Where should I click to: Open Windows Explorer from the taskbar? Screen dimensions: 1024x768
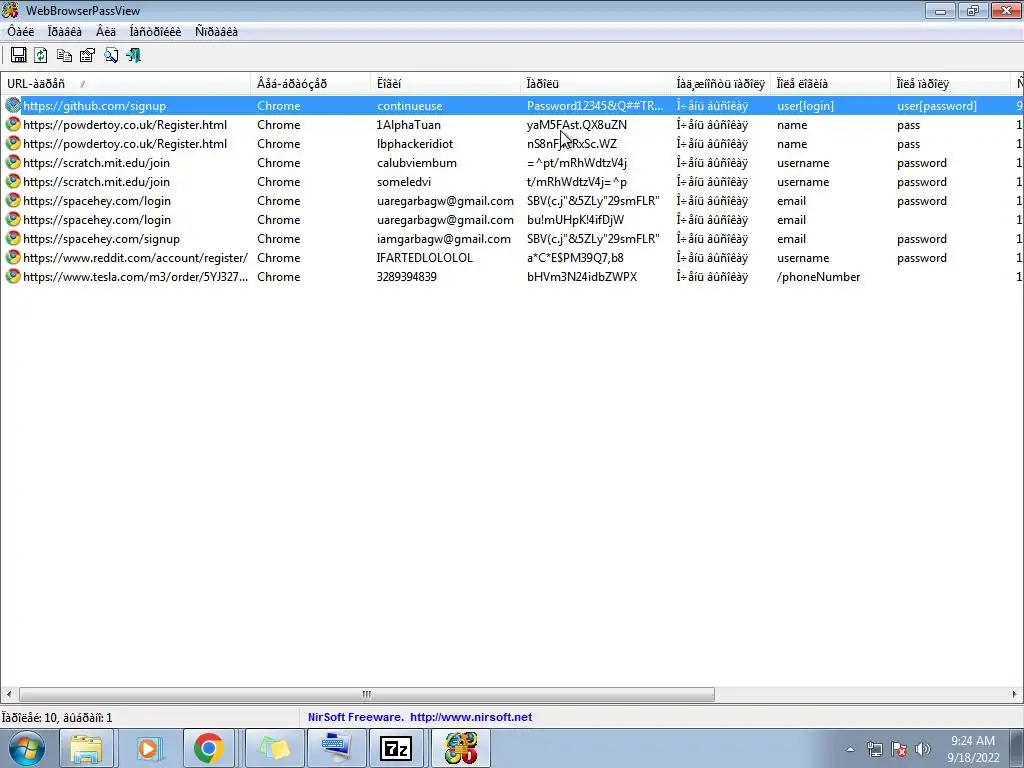coord(86,748)
